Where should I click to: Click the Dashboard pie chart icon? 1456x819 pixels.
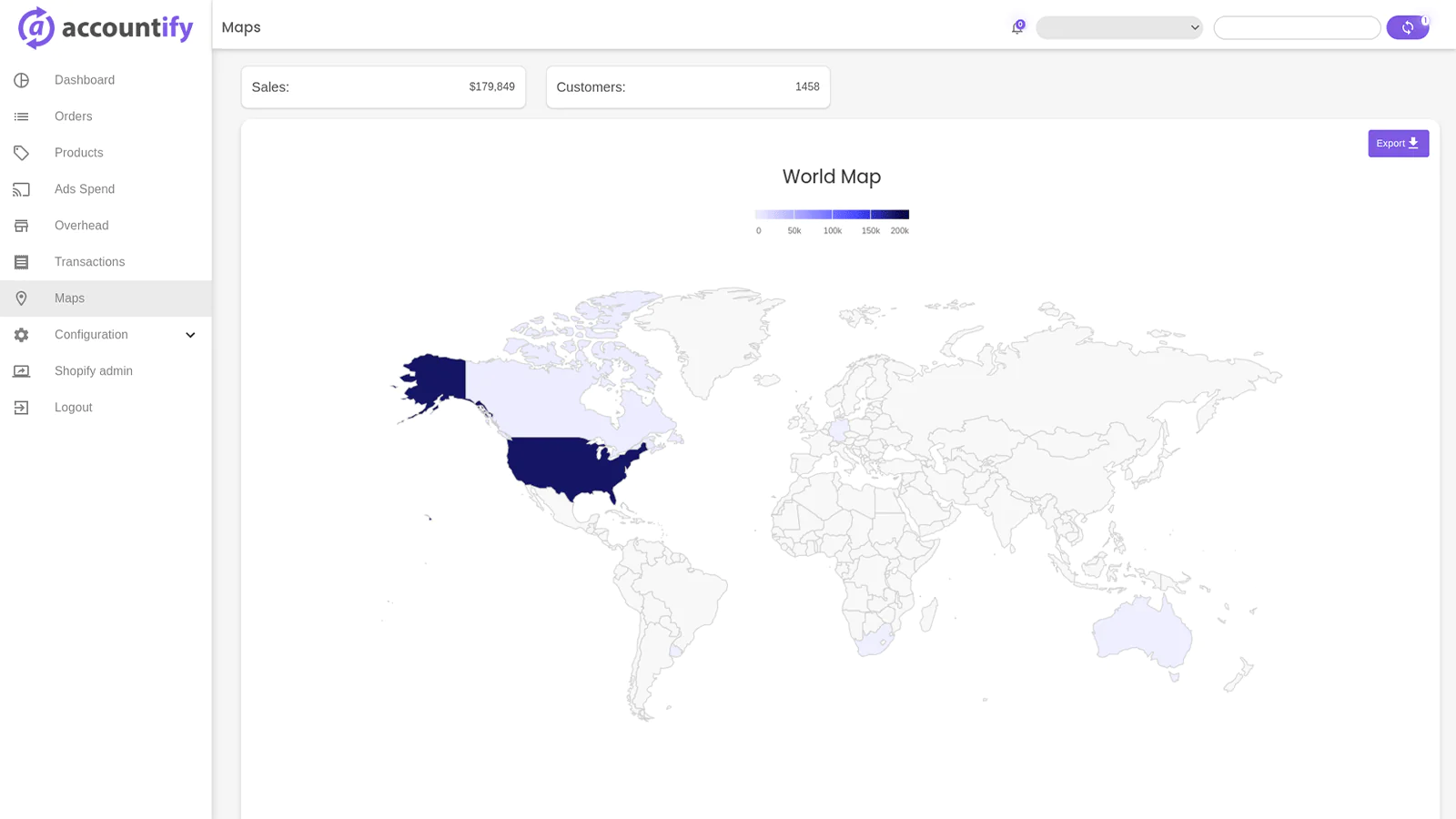tap(21, 80)
